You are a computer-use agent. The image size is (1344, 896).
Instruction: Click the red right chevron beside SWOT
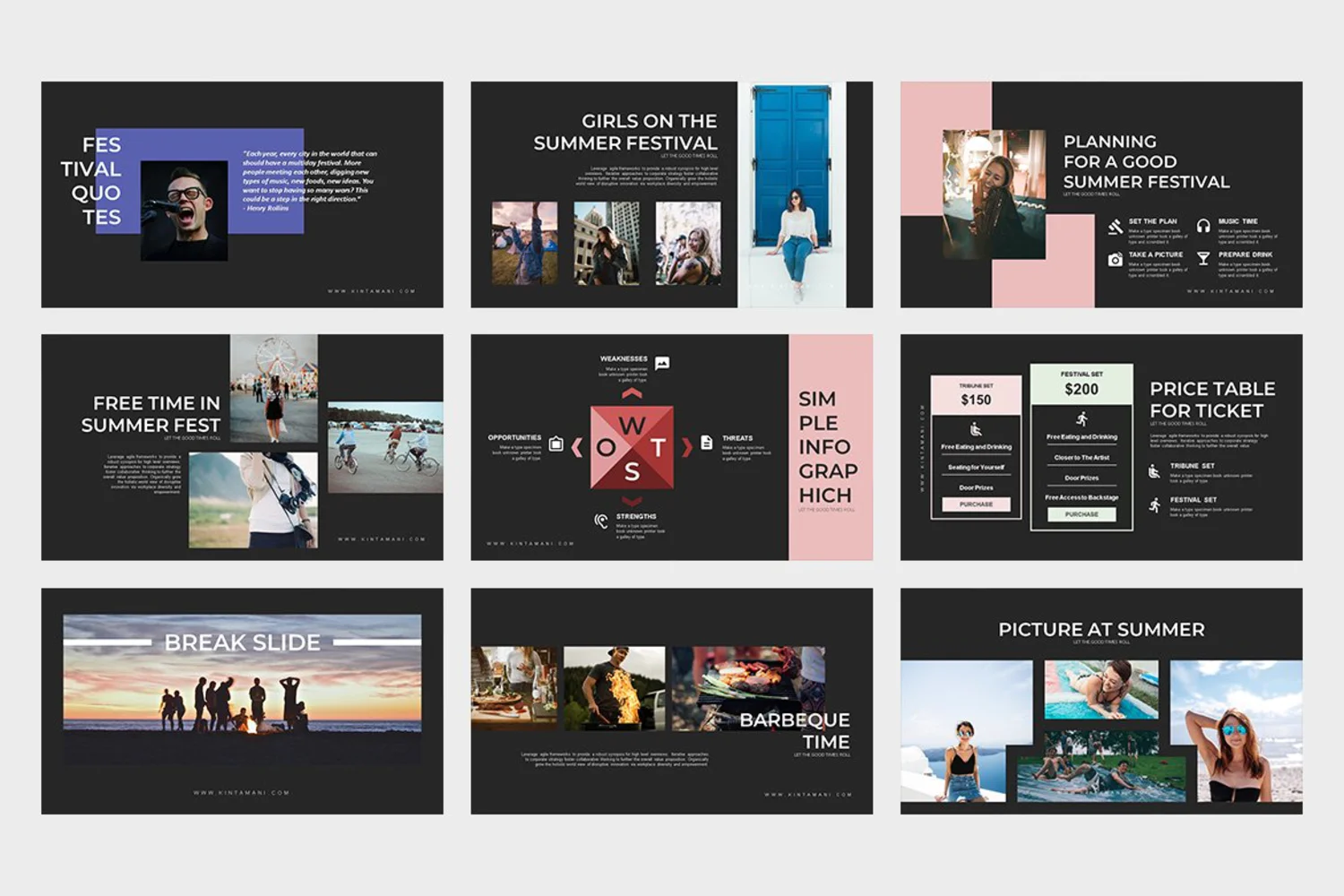pyautogui.click(x=687, y=447)
